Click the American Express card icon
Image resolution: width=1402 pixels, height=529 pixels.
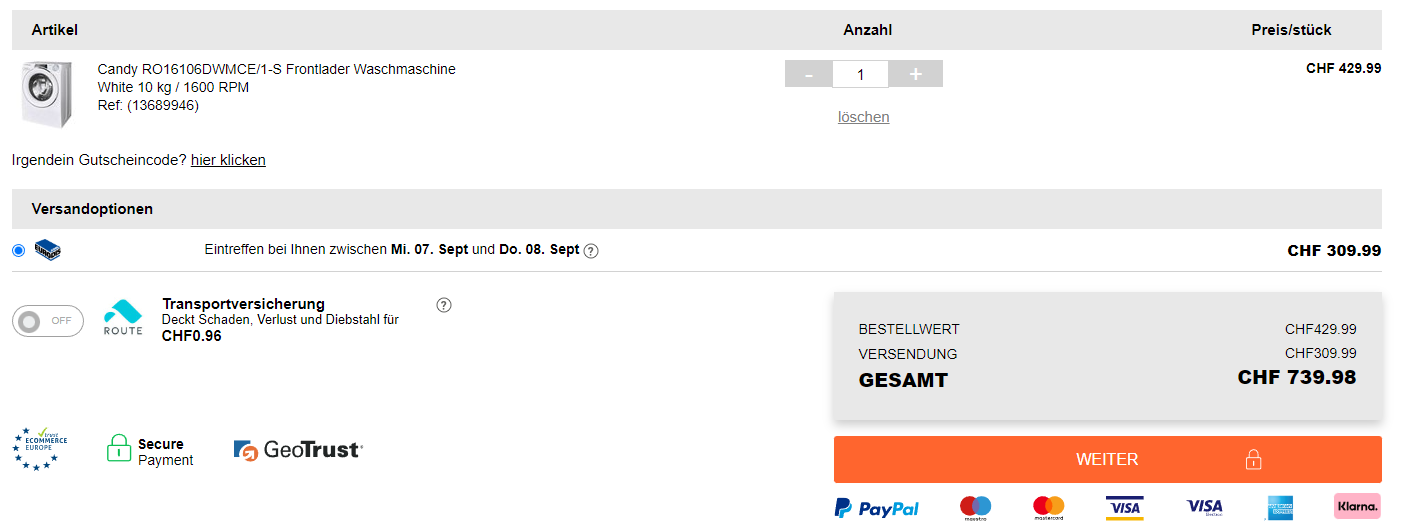tap(1281, 507)
